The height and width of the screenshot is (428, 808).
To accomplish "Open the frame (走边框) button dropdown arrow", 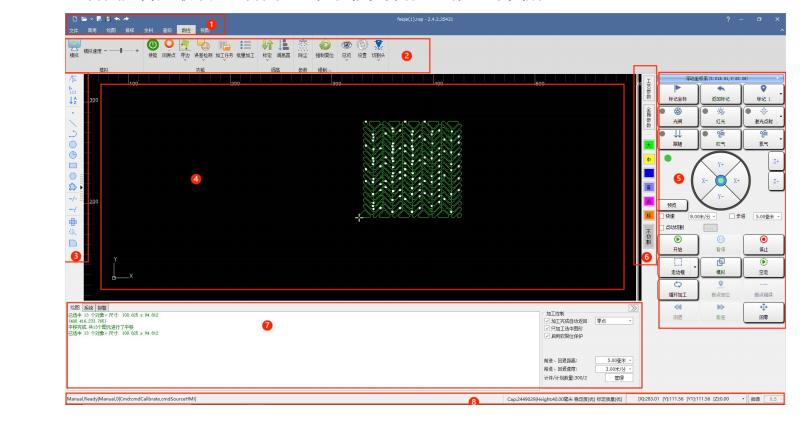I will 695,267.
